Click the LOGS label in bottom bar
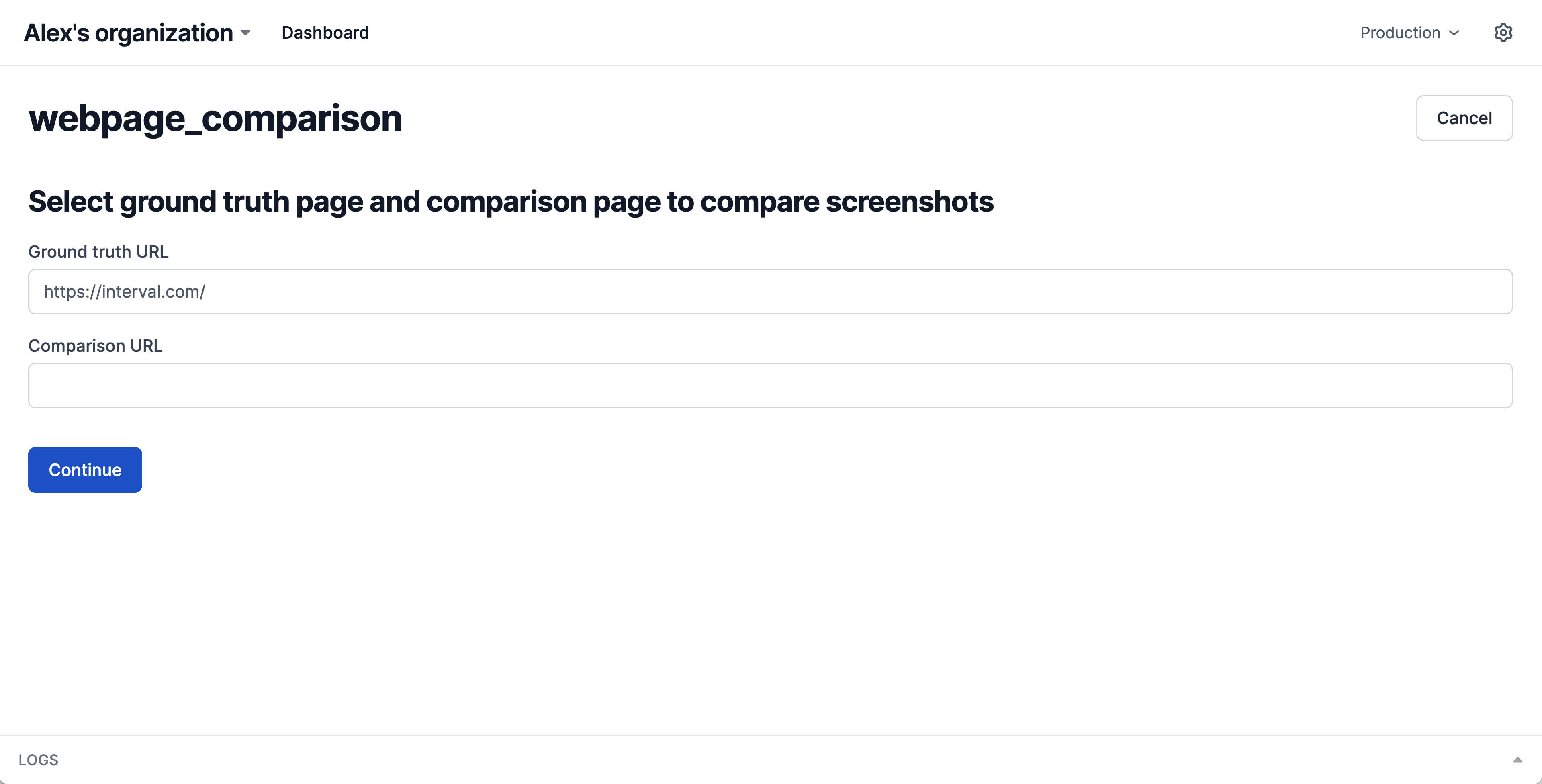Screen dimensions: 1542x784 point(38,759)
